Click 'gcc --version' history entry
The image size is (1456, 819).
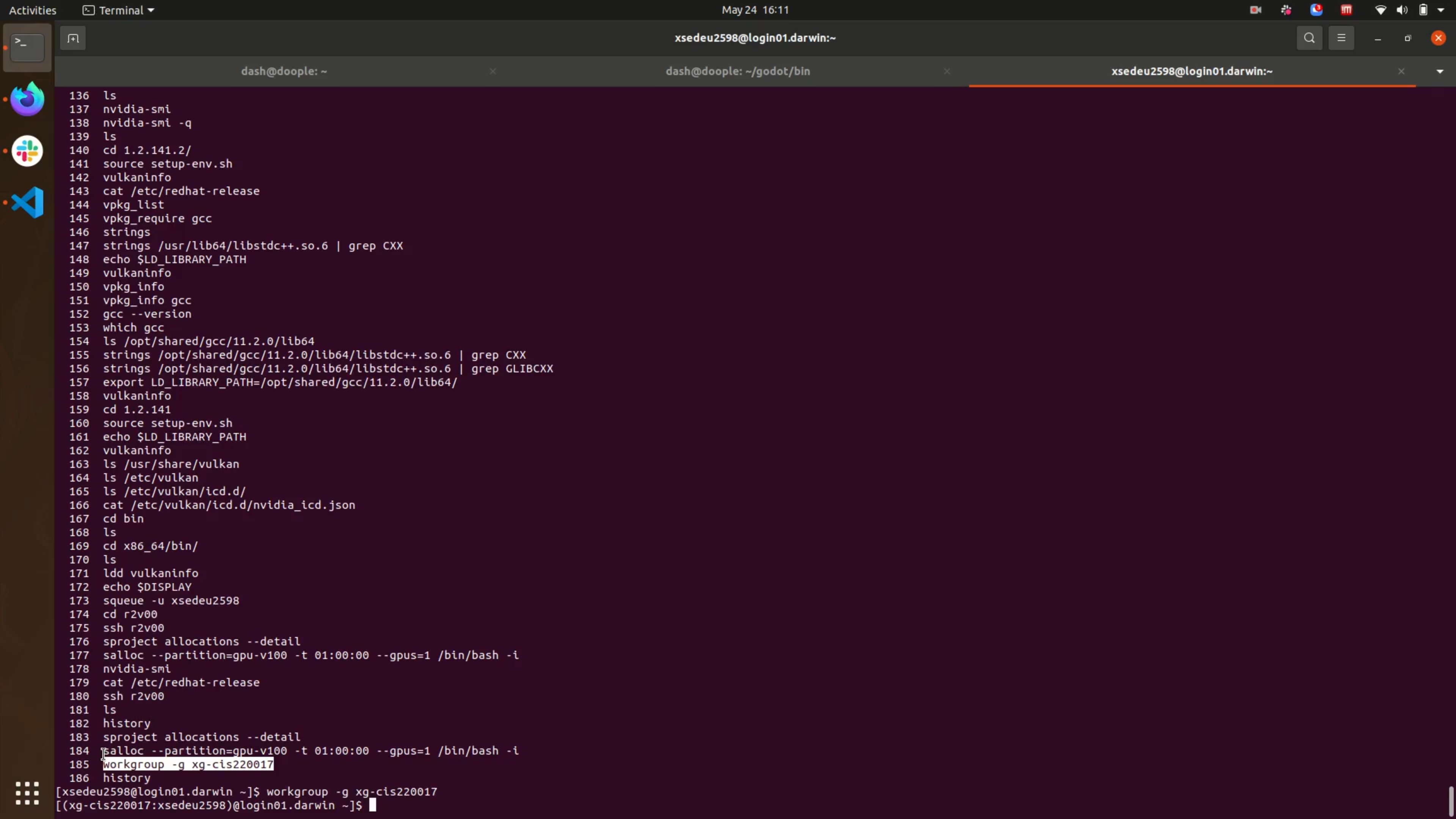point(147,314)
